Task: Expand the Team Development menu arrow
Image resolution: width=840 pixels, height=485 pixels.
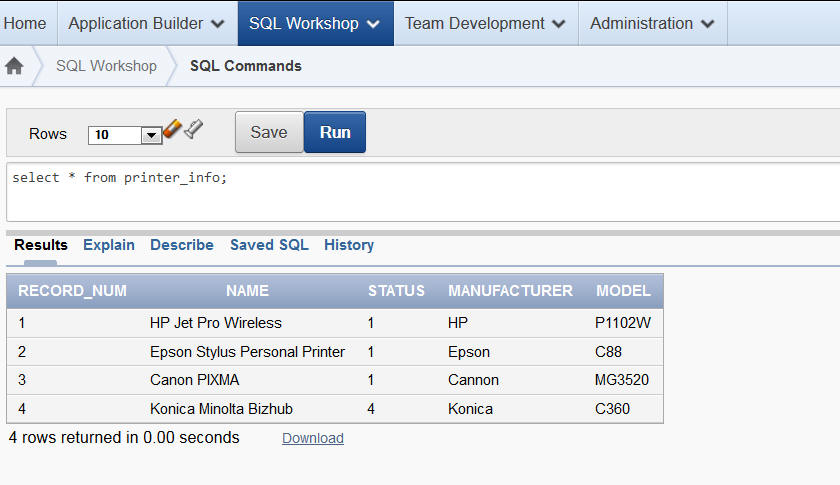Action: tap(558, 24)
